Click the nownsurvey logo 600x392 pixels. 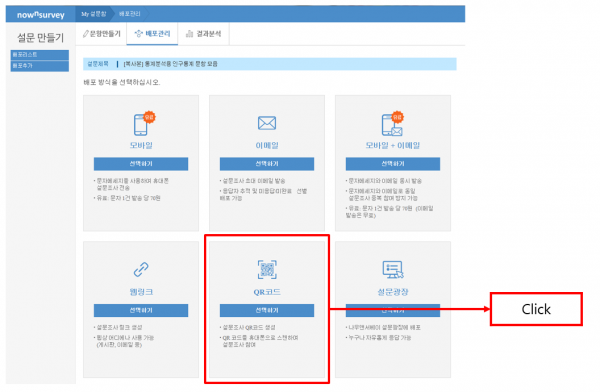click(41, 15)
